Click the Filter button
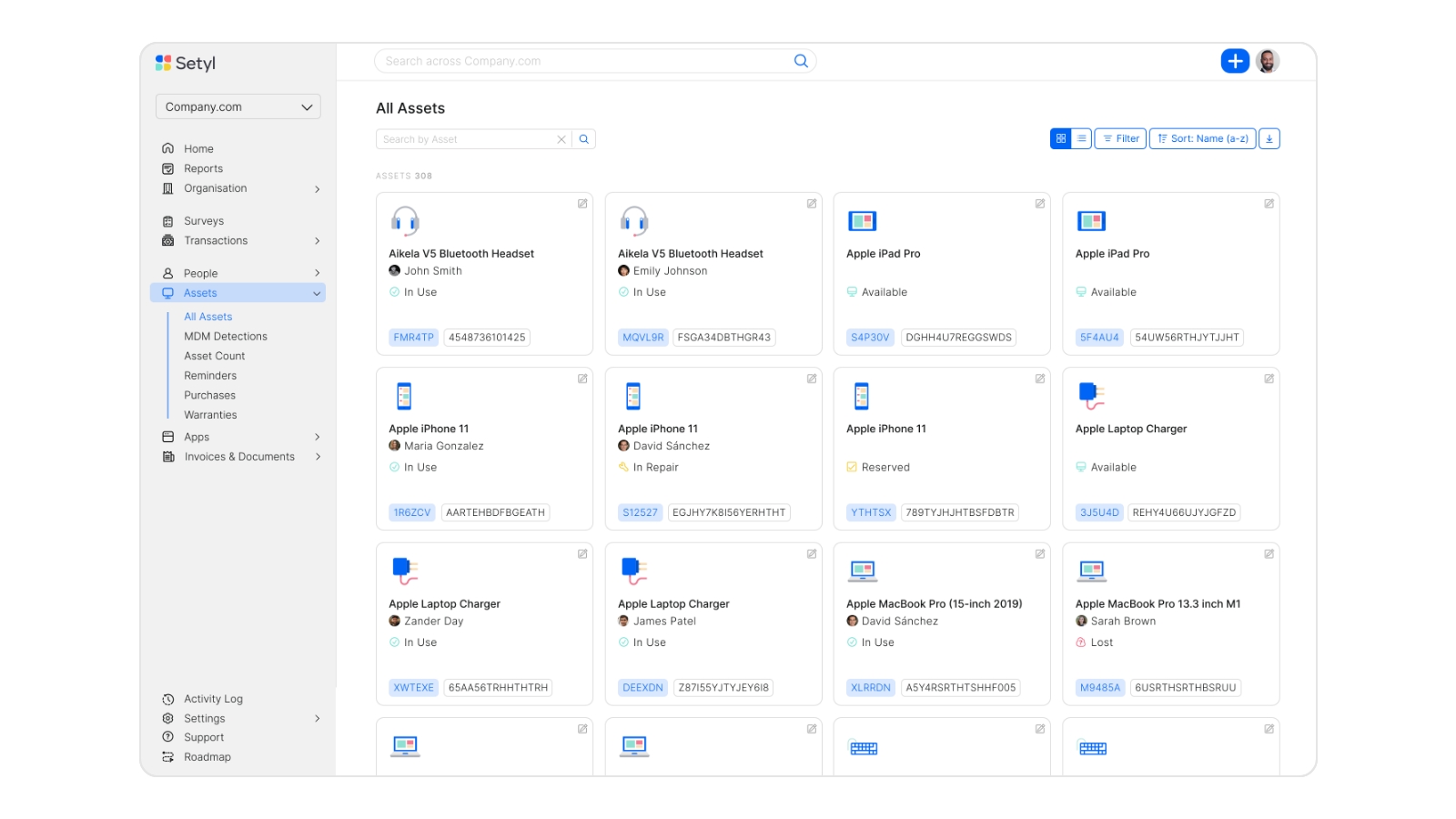Image resolution: width=1456 pixels, height=819 pixels. [x=1120, y=138]
